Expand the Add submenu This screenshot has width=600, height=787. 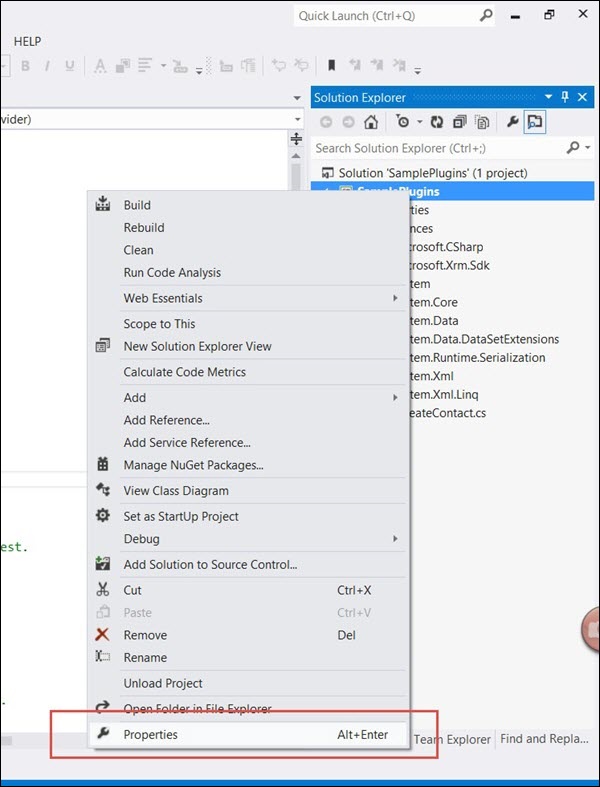pyautogui.click(x=249, y=398)
